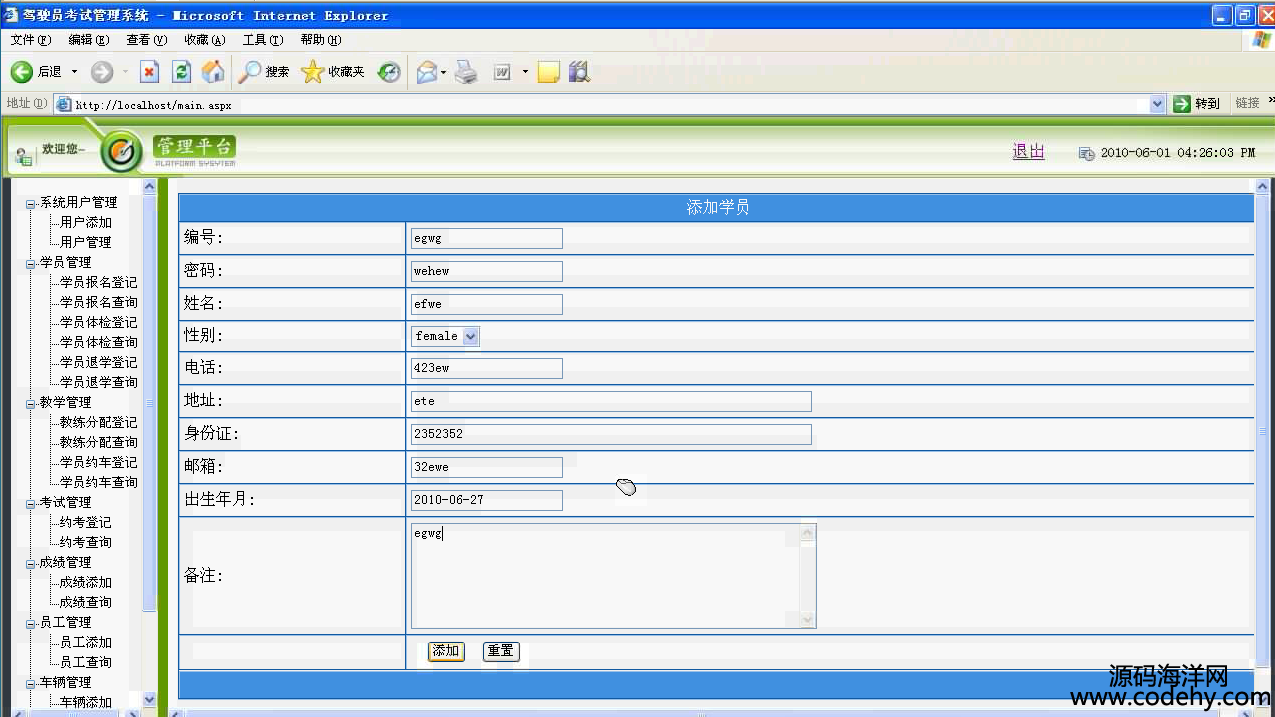
Task: Open 学员体检登记 in the sidebar
Action: (x=99, y=322)
